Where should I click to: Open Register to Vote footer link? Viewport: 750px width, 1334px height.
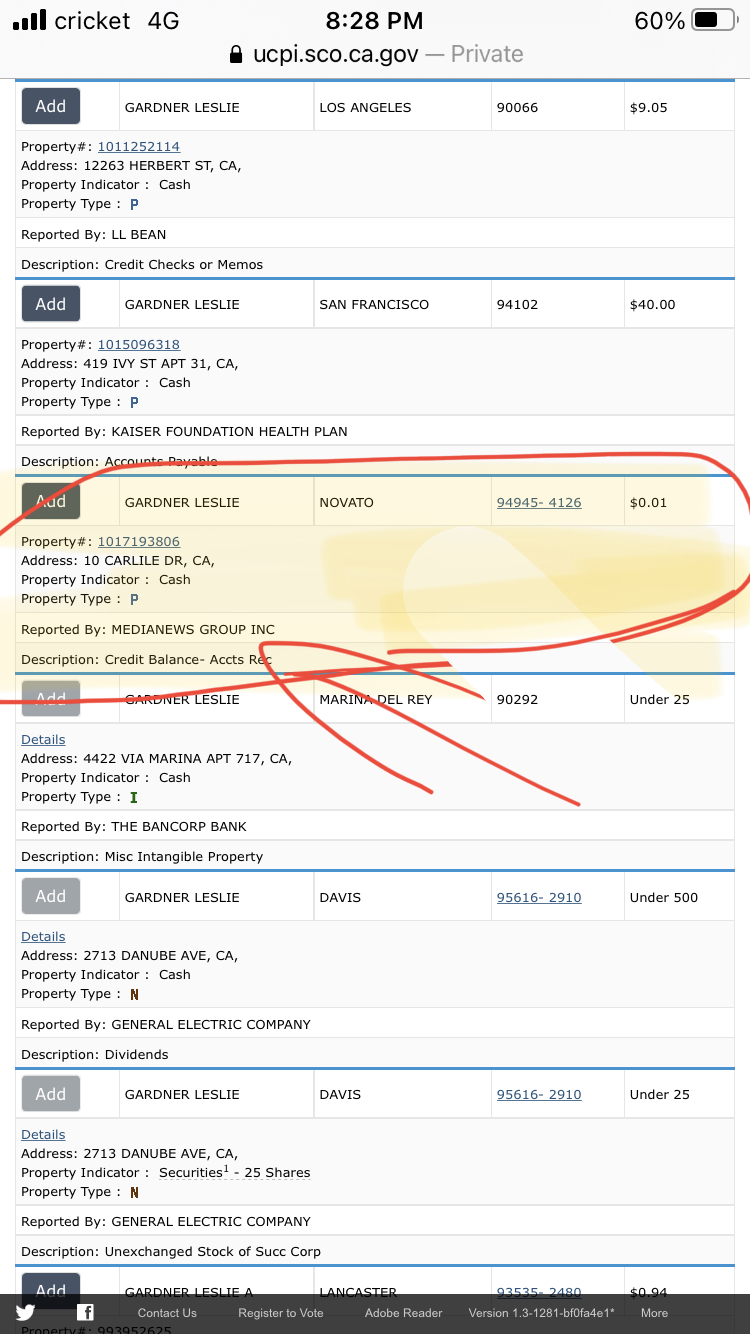tap(281, 1313)
